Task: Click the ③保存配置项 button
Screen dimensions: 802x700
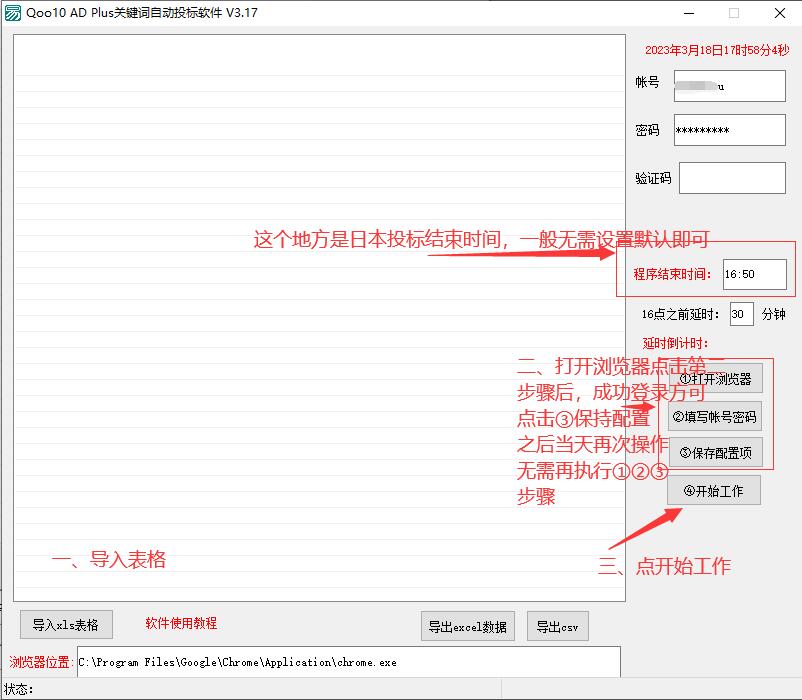Action: click(715, 453)
